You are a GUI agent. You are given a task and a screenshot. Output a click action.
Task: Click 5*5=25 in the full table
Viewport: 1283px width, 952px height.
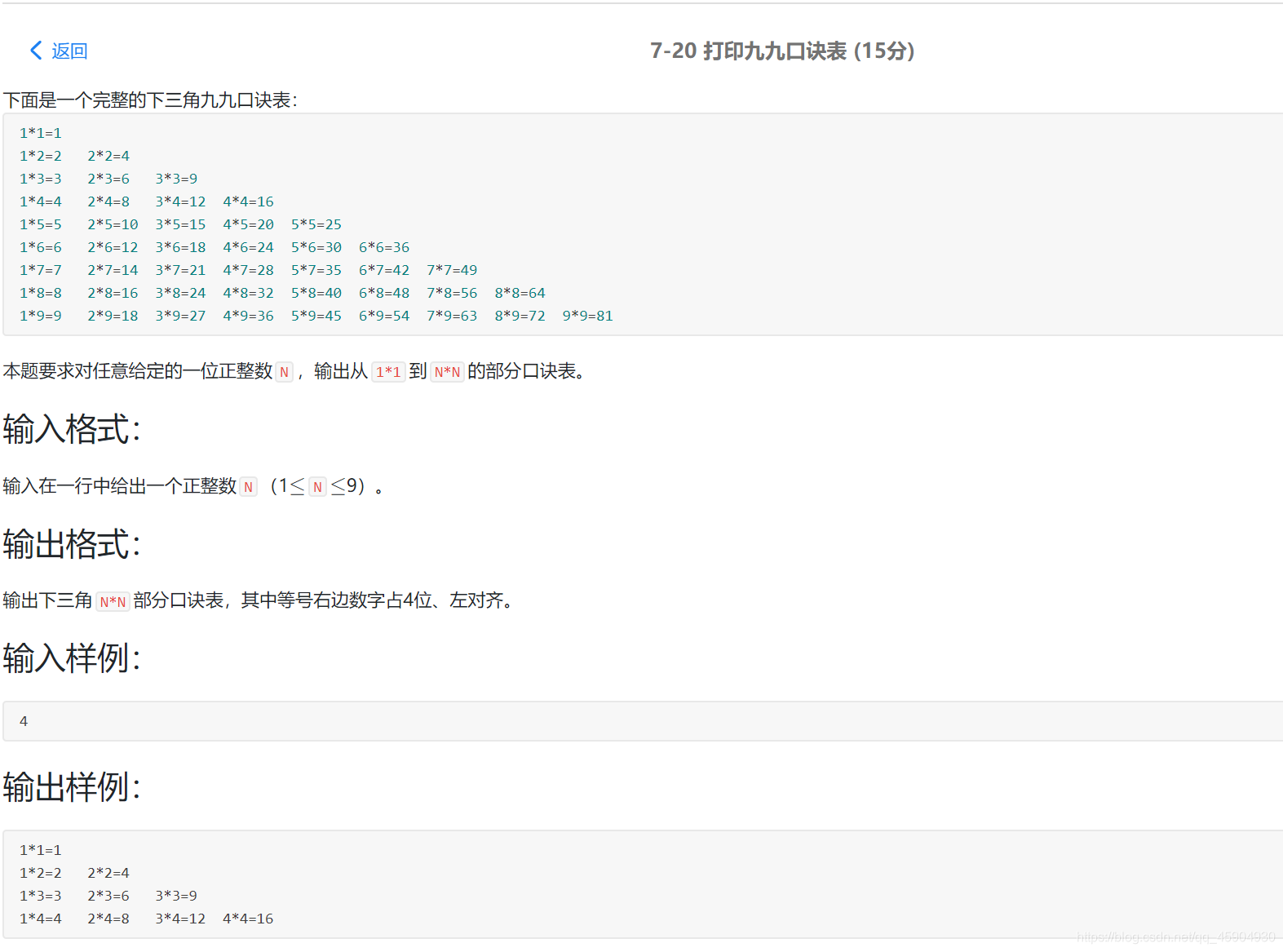316,224
